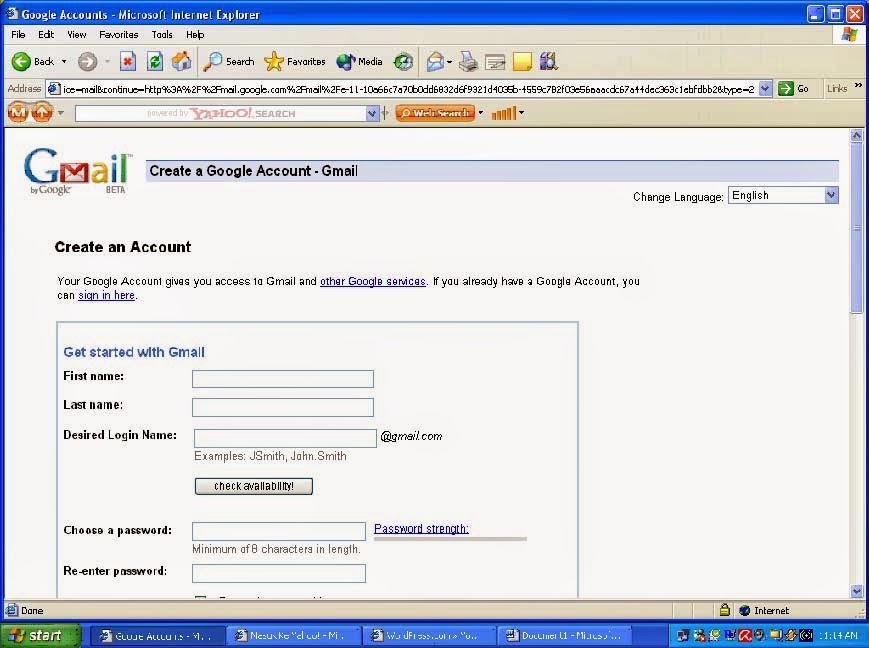Viewport: 869px width, 648px height.
Task: Click the page icon in address bar
Action: pos(54,89)
